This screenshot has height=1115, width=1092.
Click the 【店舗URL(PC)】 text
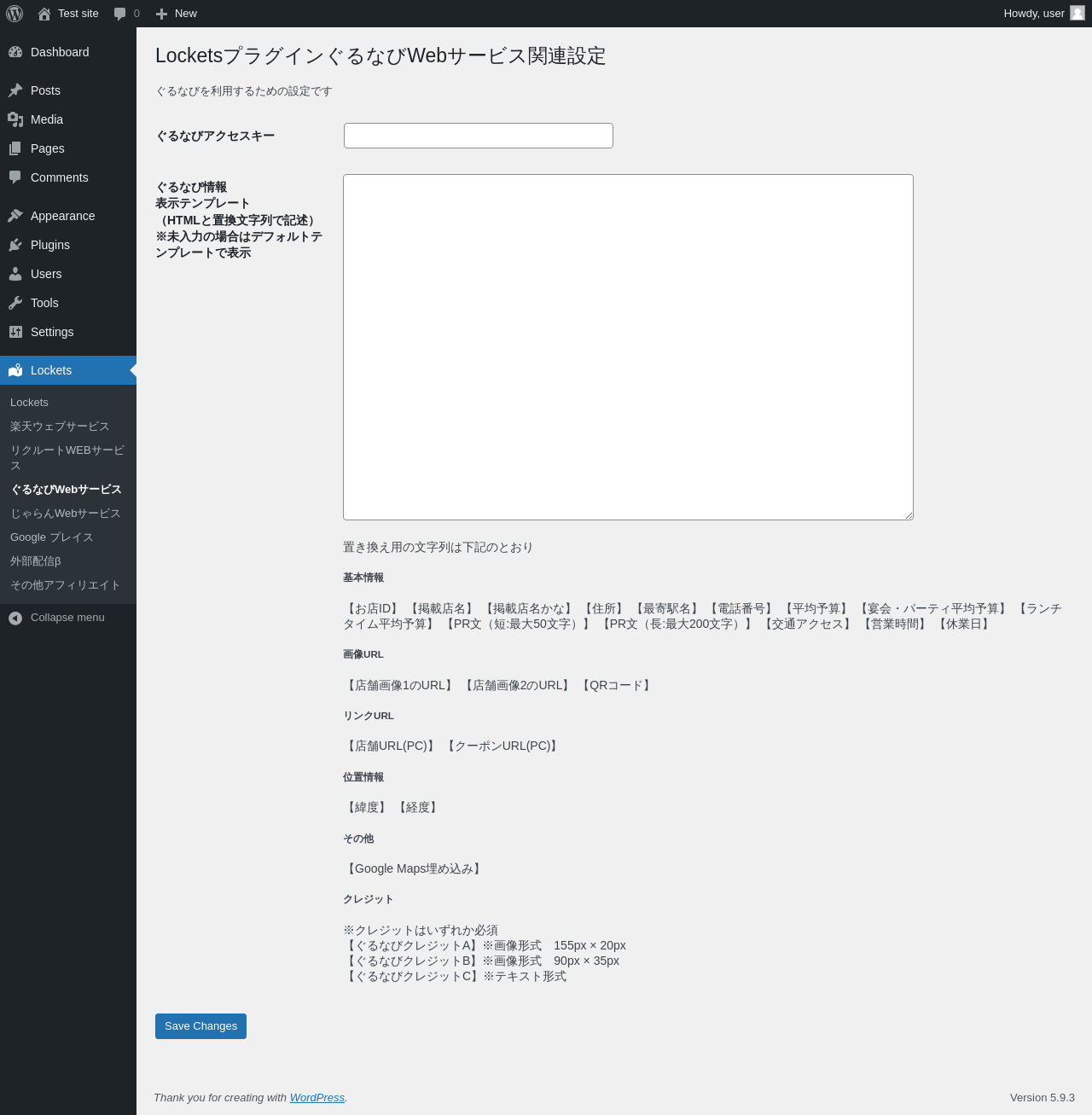391,746
